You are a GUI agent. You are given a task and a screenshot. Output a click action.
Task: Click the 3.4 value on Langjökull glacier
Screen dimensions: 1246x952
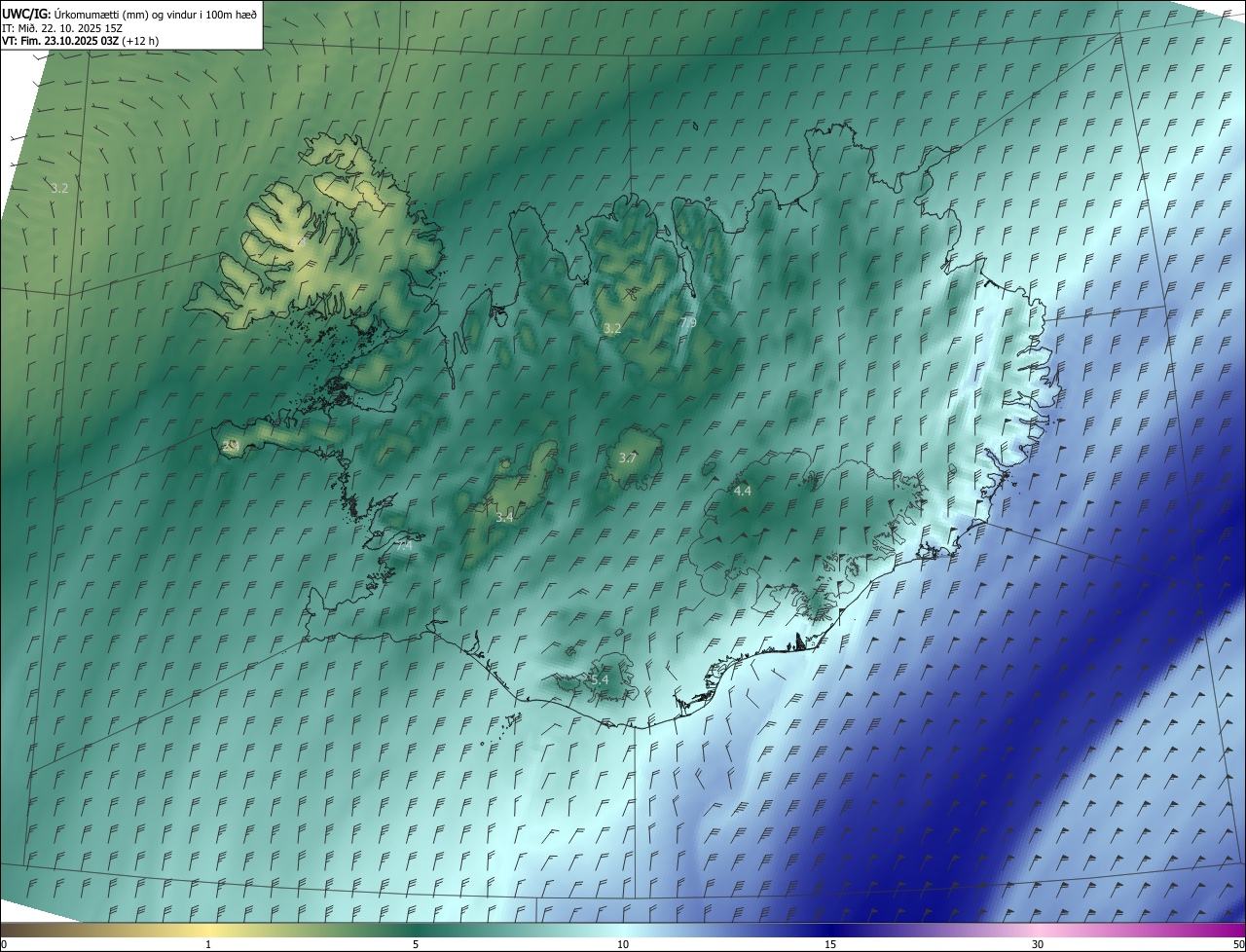click(x=503, y=518)
